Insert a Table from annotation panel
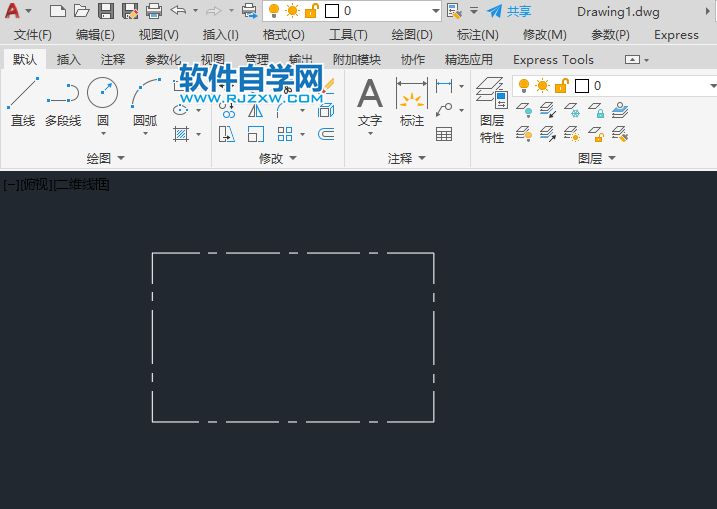This screenshot has height=509, width=717. tap(444, 134)
